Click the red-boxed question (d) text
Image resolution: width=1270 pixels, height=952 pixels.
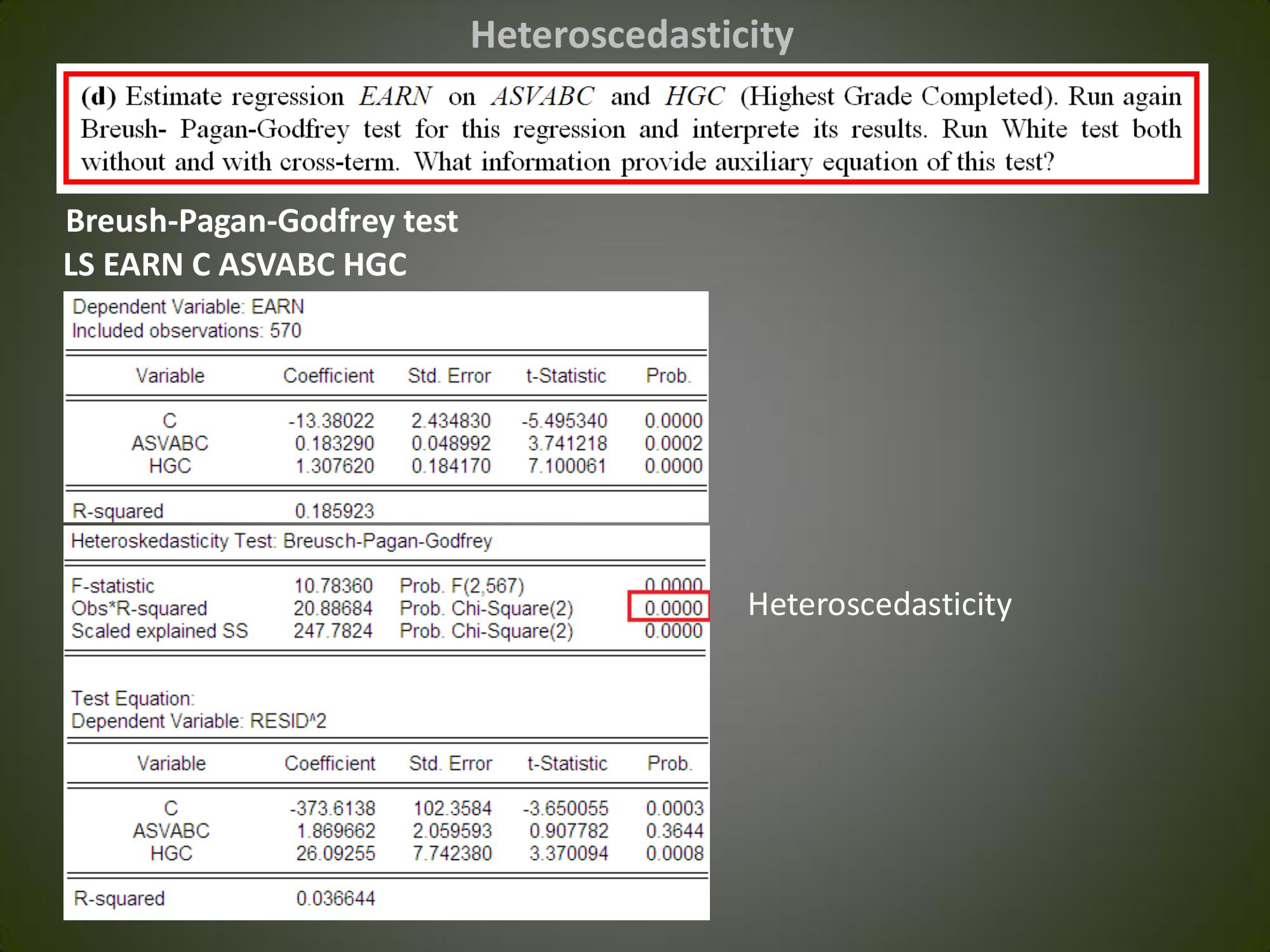pyautogui.click(x=631, y=129)
